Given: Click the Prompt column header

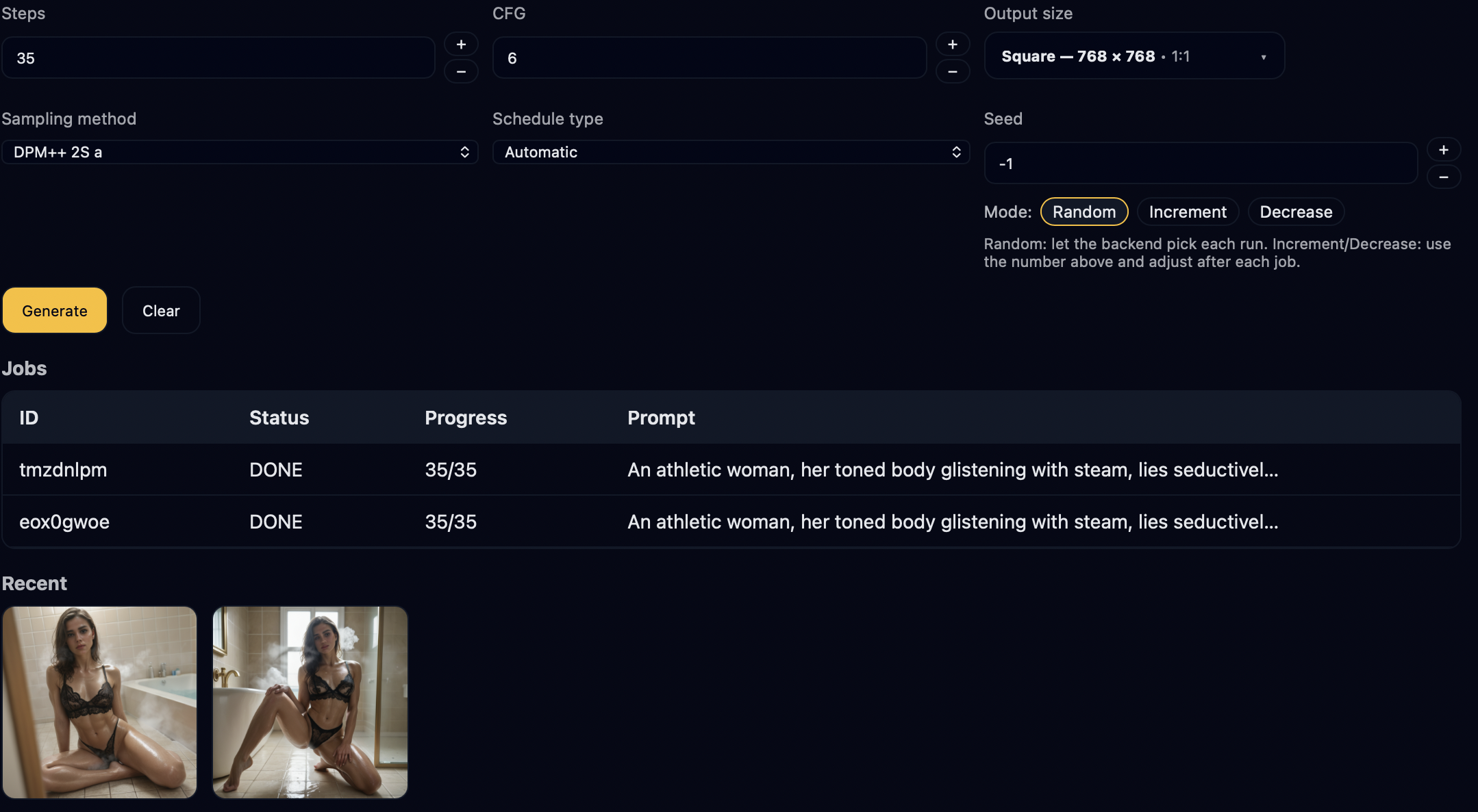Looking at the screenshot, I should click(x=661, y=418).
